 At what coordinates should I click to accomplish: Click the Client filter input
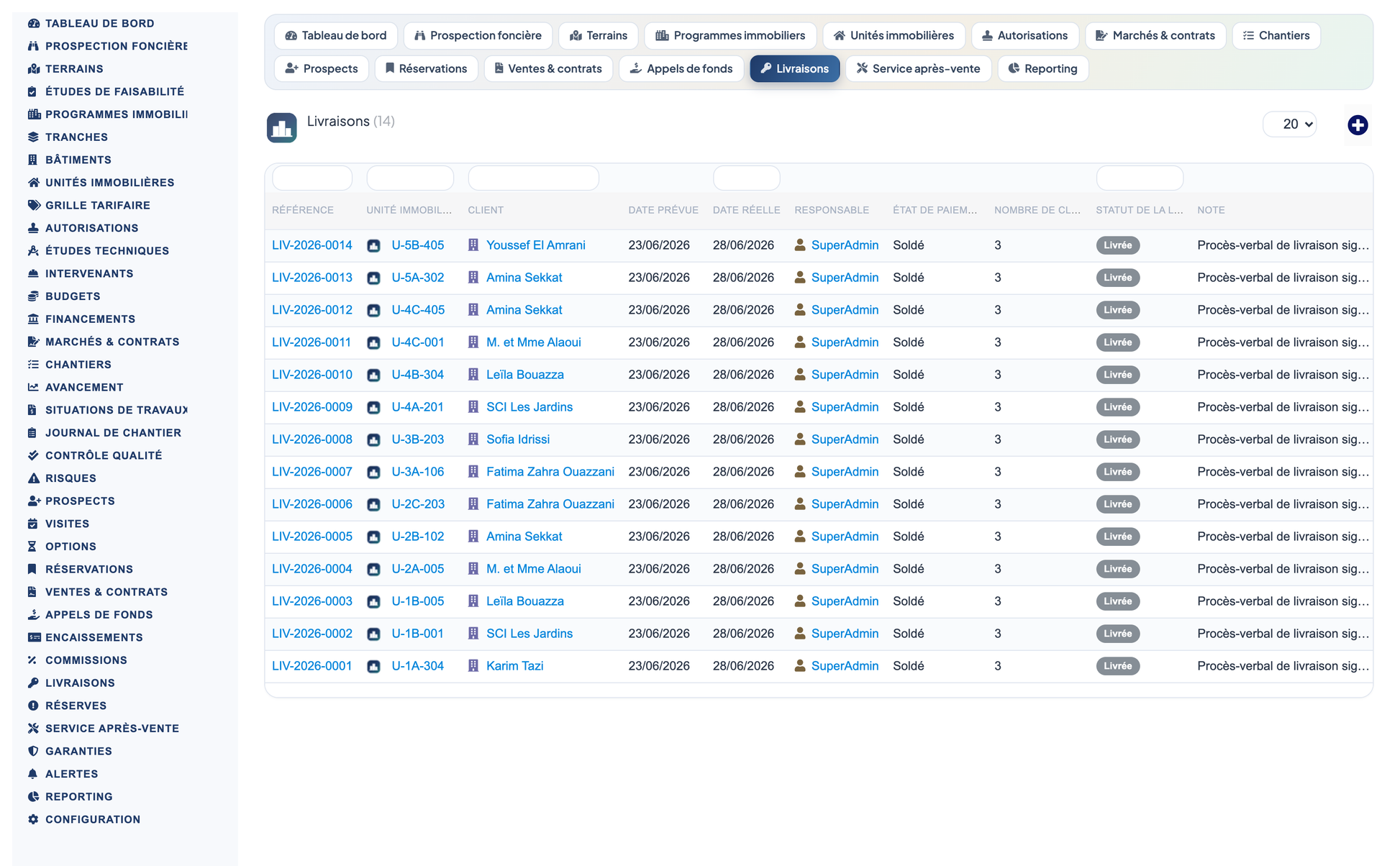(534, 178)
